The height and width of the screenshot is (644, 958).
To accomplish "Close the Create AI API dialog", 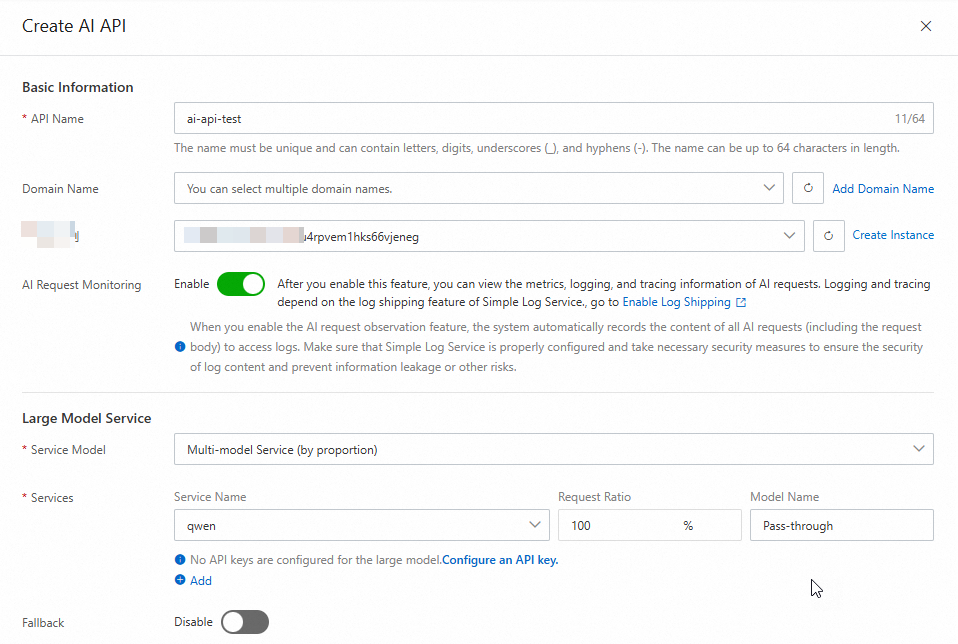I will click(x=925, y=26).
